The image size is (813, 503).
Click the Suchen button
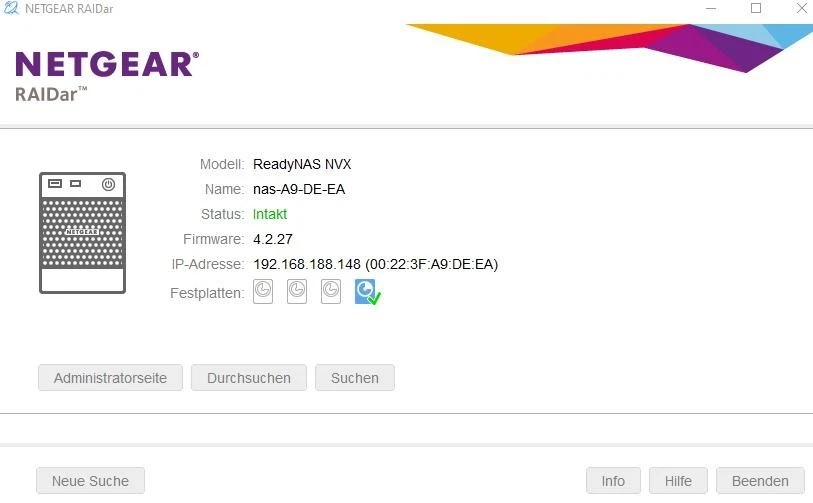click(355, 378)
